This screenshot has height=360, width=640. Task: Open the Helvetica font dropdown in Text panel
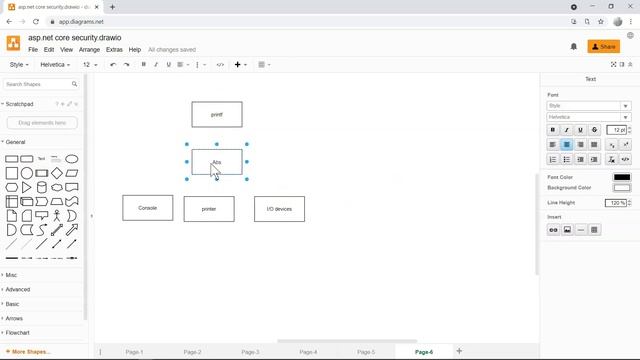pyautogui.click(x=589, y=117)
